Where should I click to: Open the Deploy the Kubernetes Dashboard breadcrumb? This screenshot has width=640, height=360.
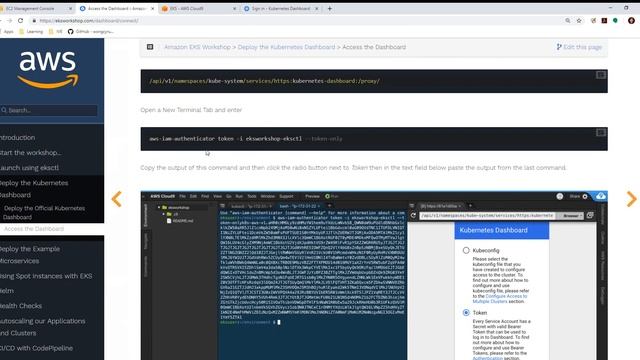[x=286, y=47]
